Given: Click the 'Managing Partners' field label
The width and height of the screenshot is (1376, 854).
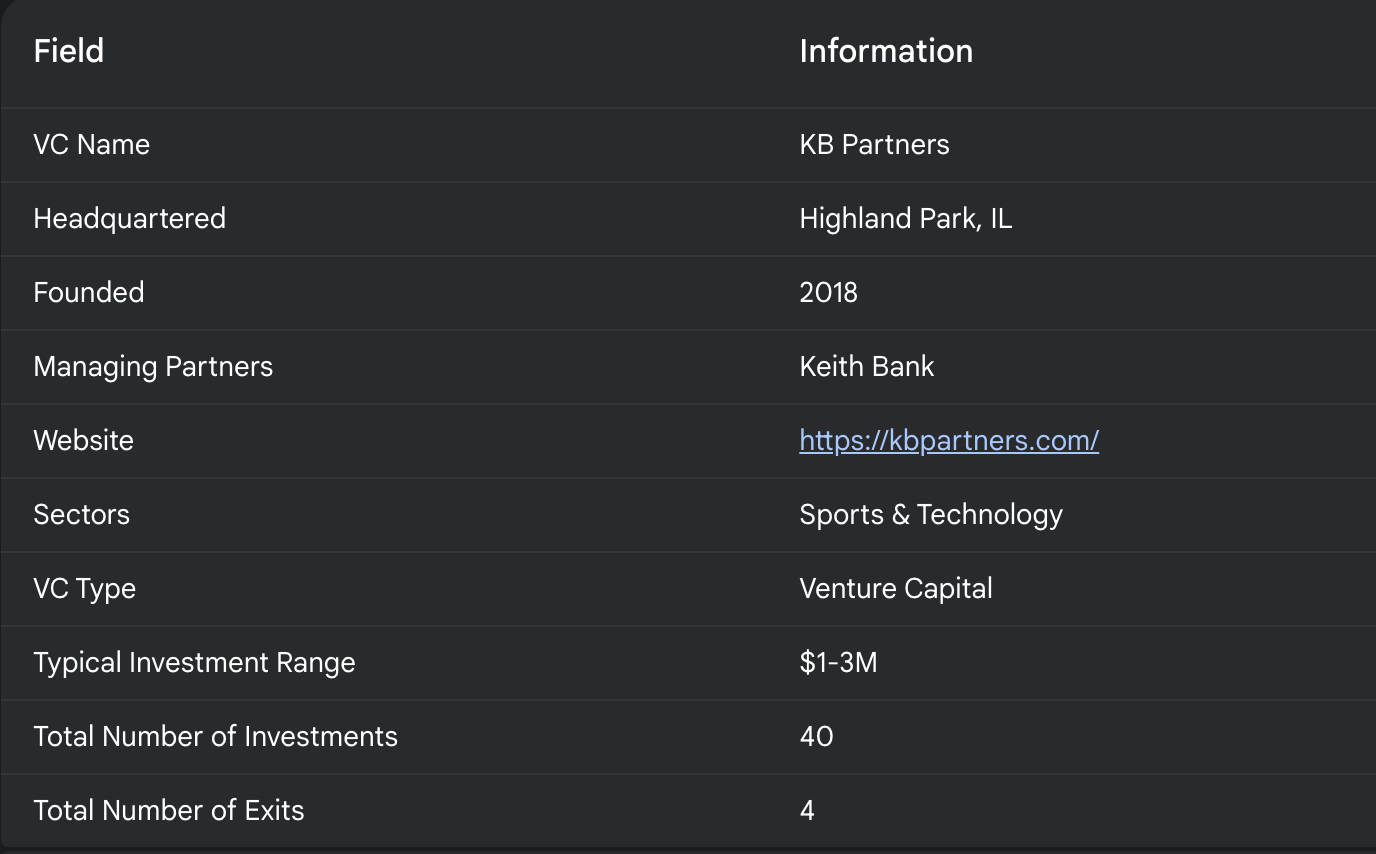Looking at the screenshot, I should [x=153, y=366].
